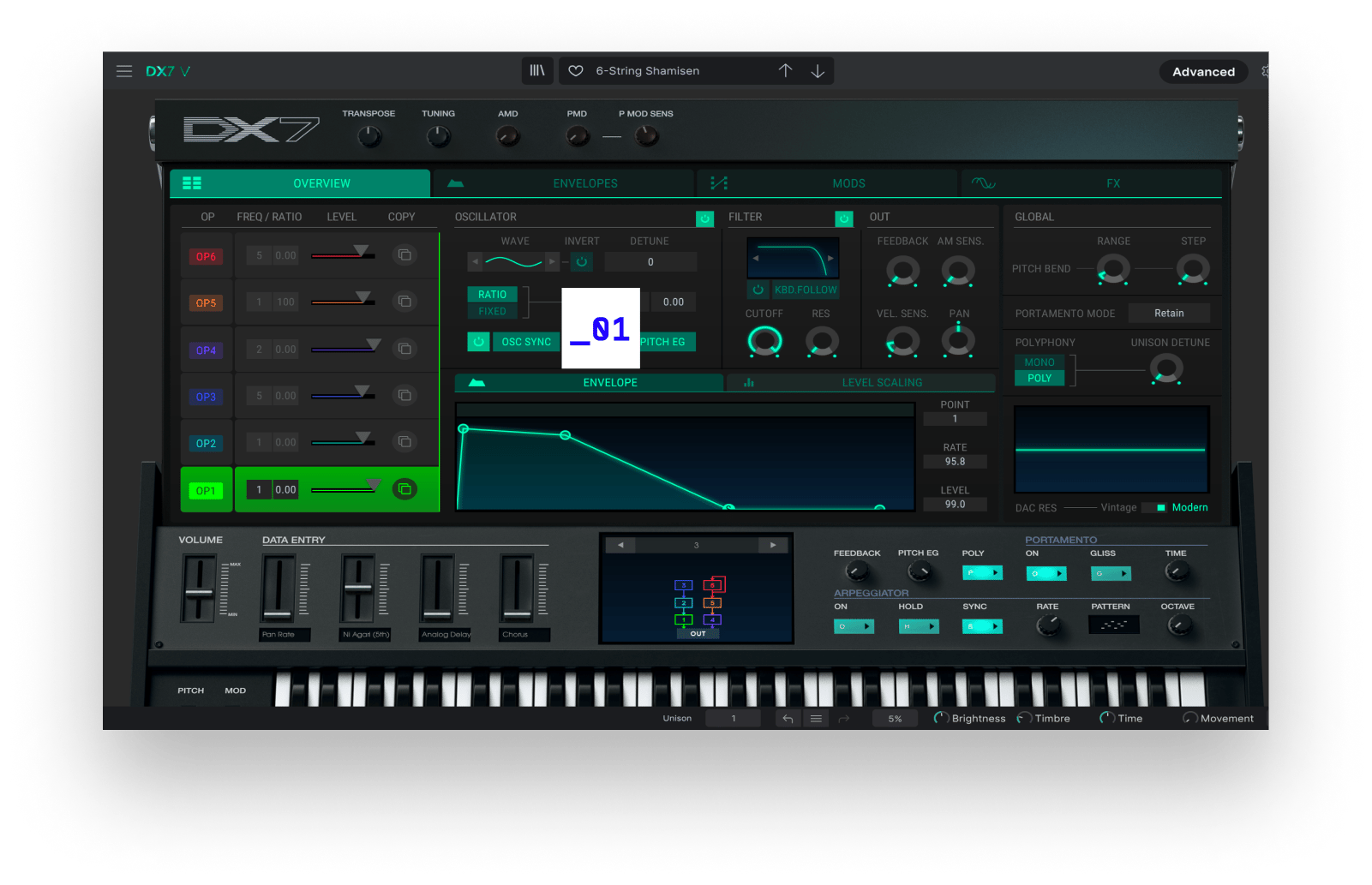Viewport: 1372px width, 885px height.
Task: Open the Portamento Mode Retain dropdown
Action: point(1169,313)
